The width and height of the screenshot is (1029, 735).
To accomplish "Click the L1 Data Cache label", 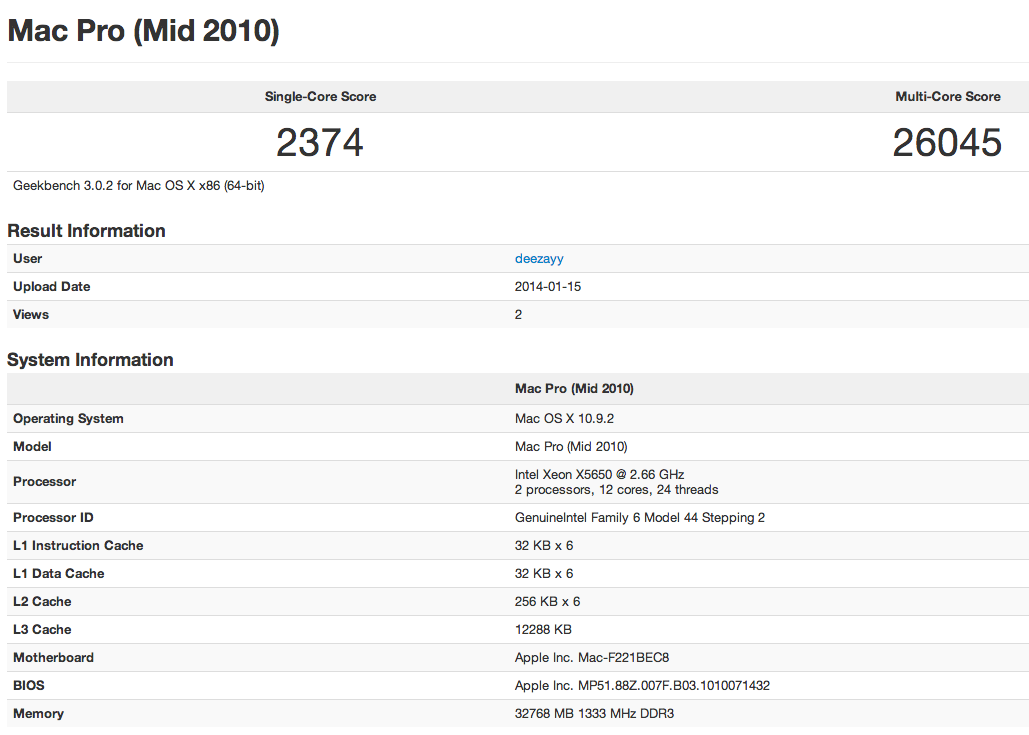I will tap(58, 574).
